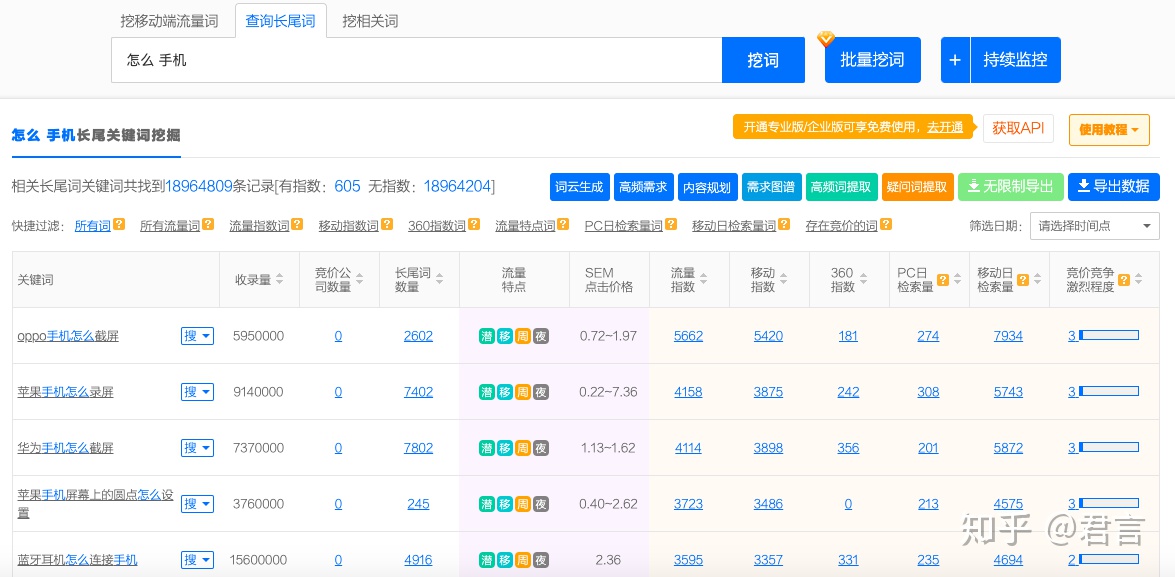
Task: Click the 周 badge in the 华为手机怎么截屏 row
Action: tap(523, 448)
